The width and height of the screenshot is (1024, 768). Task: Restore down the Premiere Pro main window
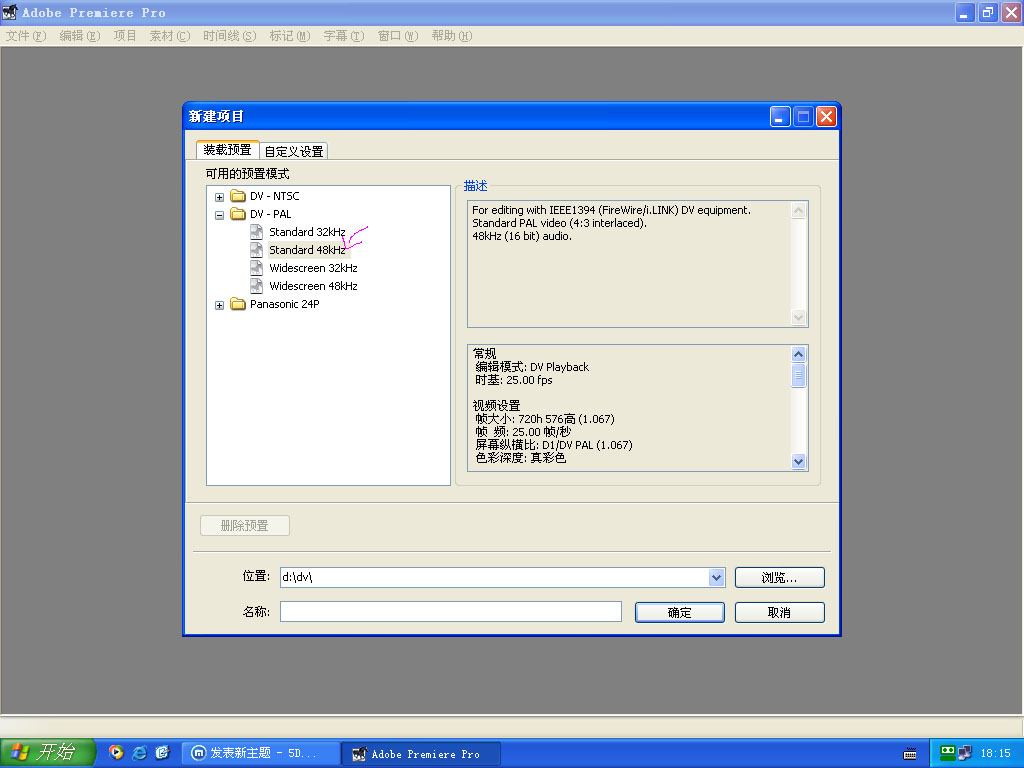click(988, 12)
